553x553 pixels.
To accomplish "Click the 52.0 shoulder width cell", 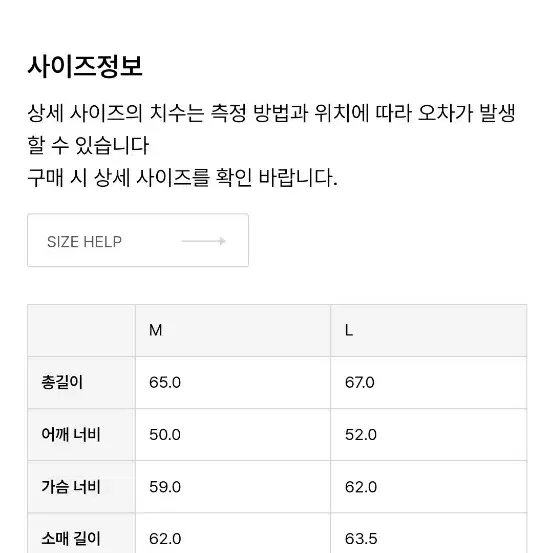I will 429,434.
